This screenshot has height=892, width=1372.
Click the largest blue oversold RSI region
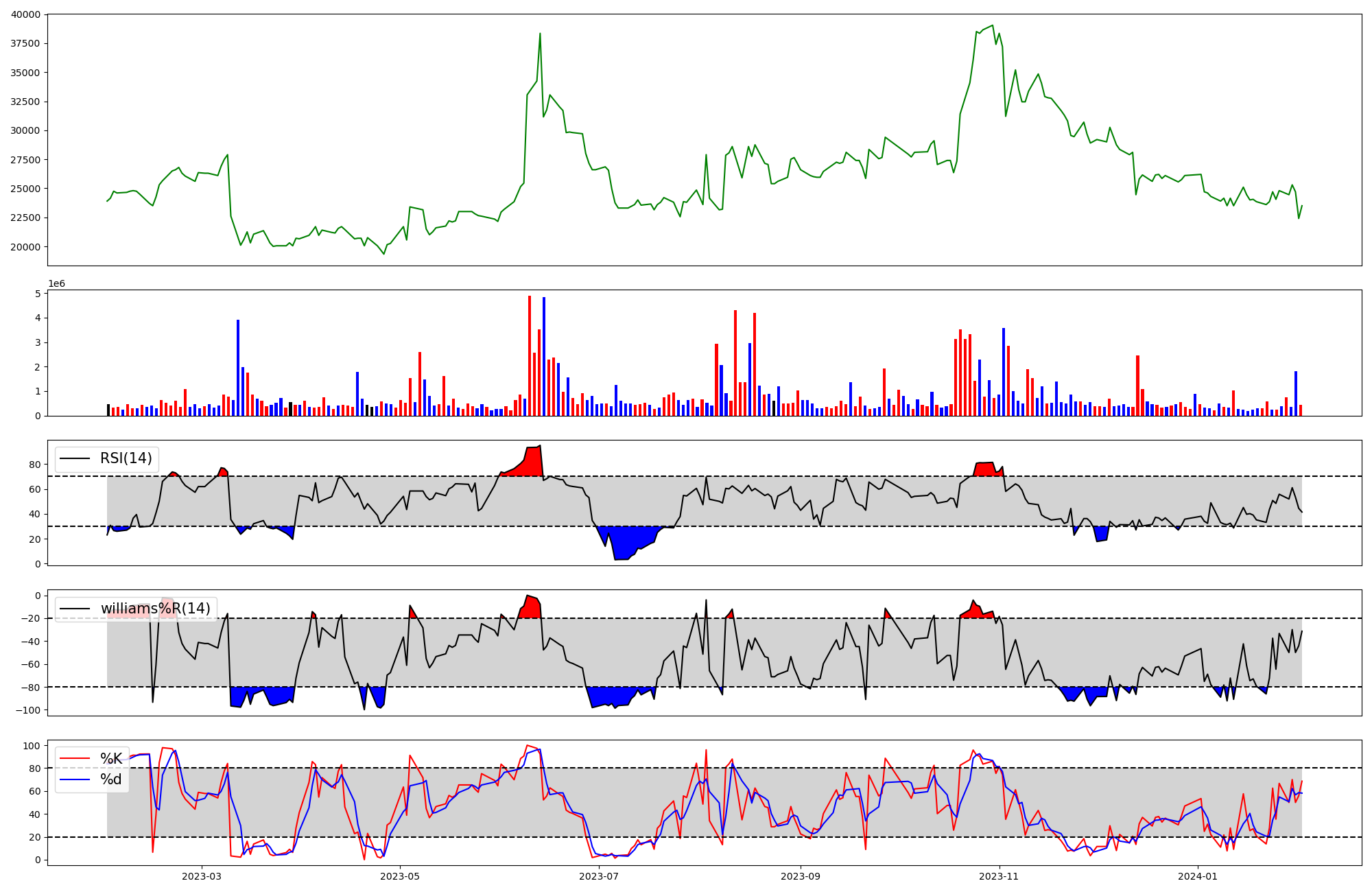coord(624,540)
